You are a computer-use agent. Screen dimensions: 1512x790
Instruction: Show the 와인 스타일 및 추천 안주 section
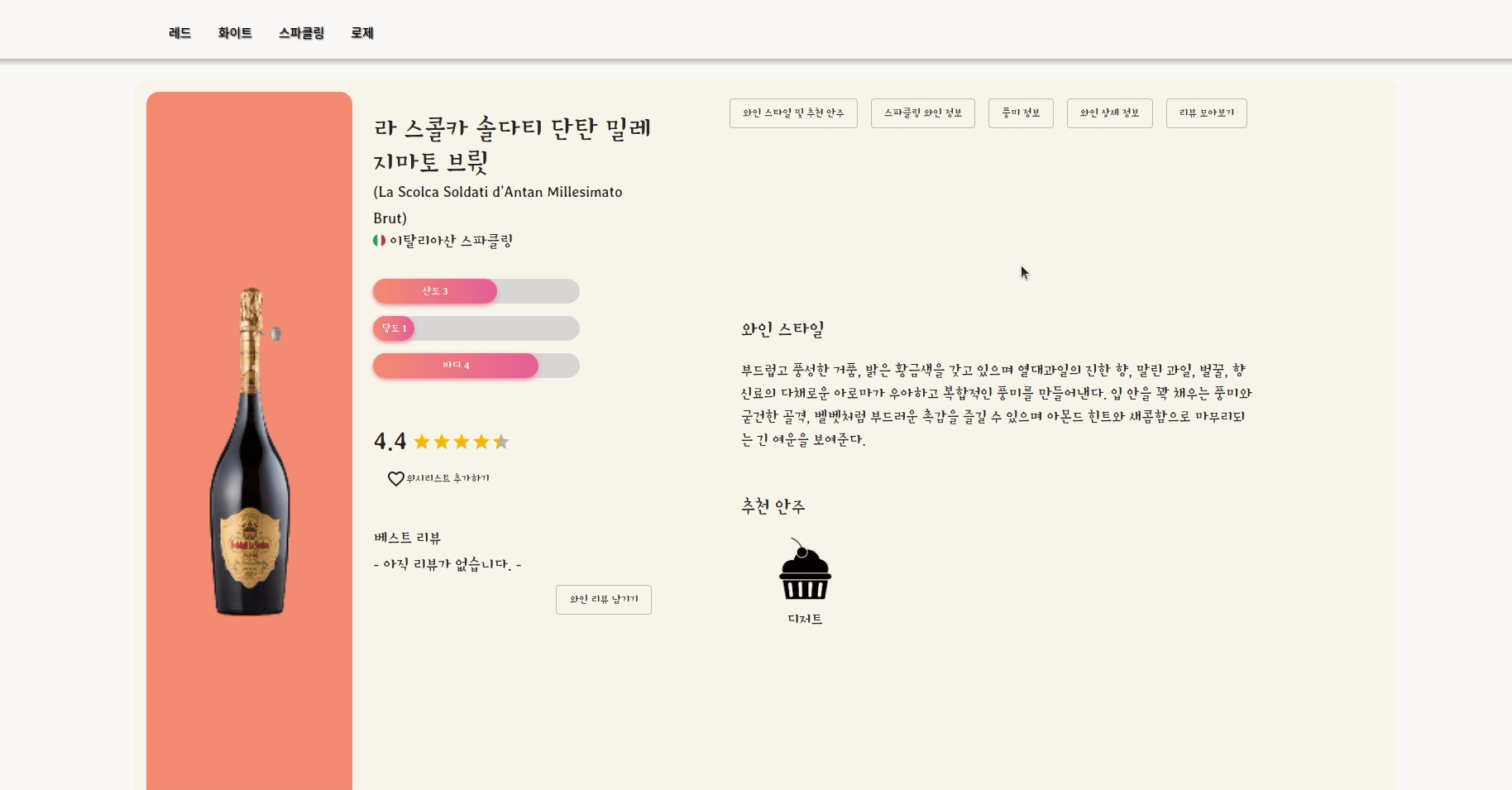pyautogui.click(x=793, y=113)
